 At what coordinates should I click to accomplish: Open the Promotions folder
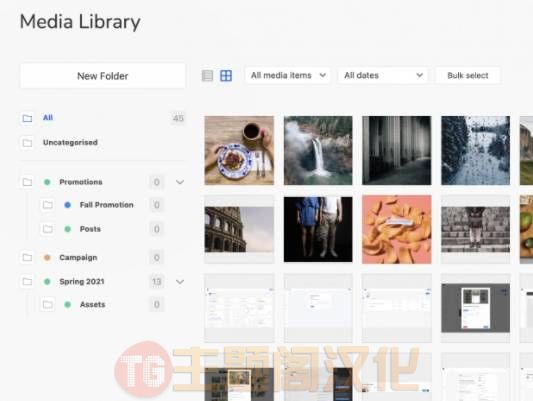(x=81, y=182)
